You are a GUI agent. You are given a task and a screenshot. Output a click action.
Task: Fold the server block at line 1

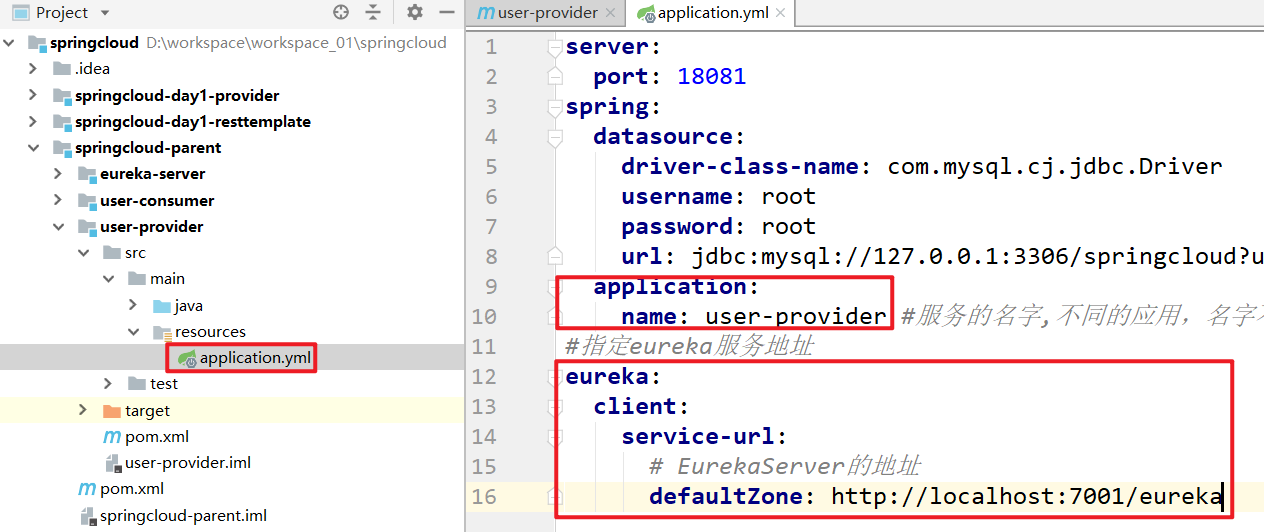coord(556,47)
